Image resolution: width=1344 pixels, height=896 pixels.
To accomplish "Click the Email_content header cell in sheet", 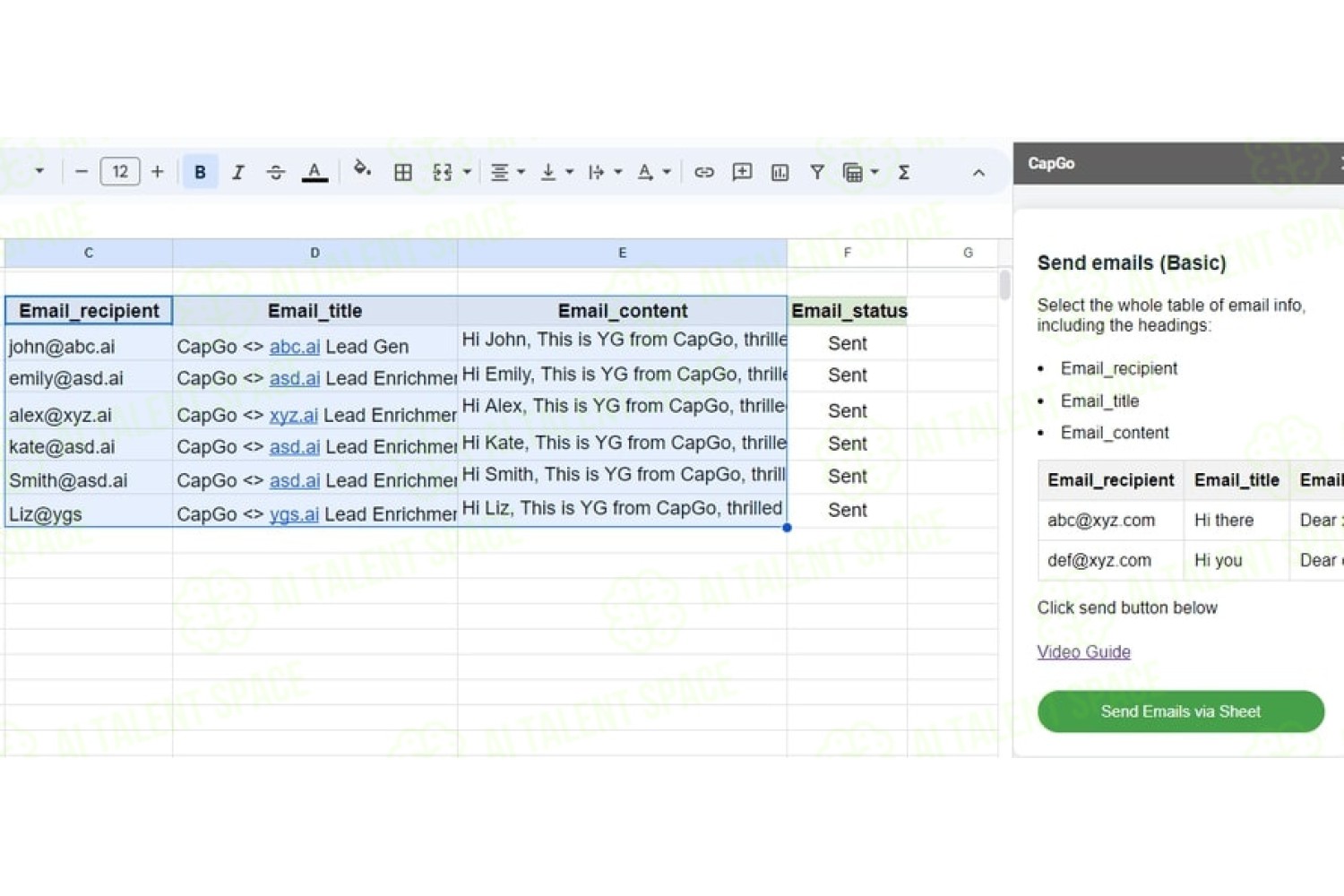I will pos(623,311).
